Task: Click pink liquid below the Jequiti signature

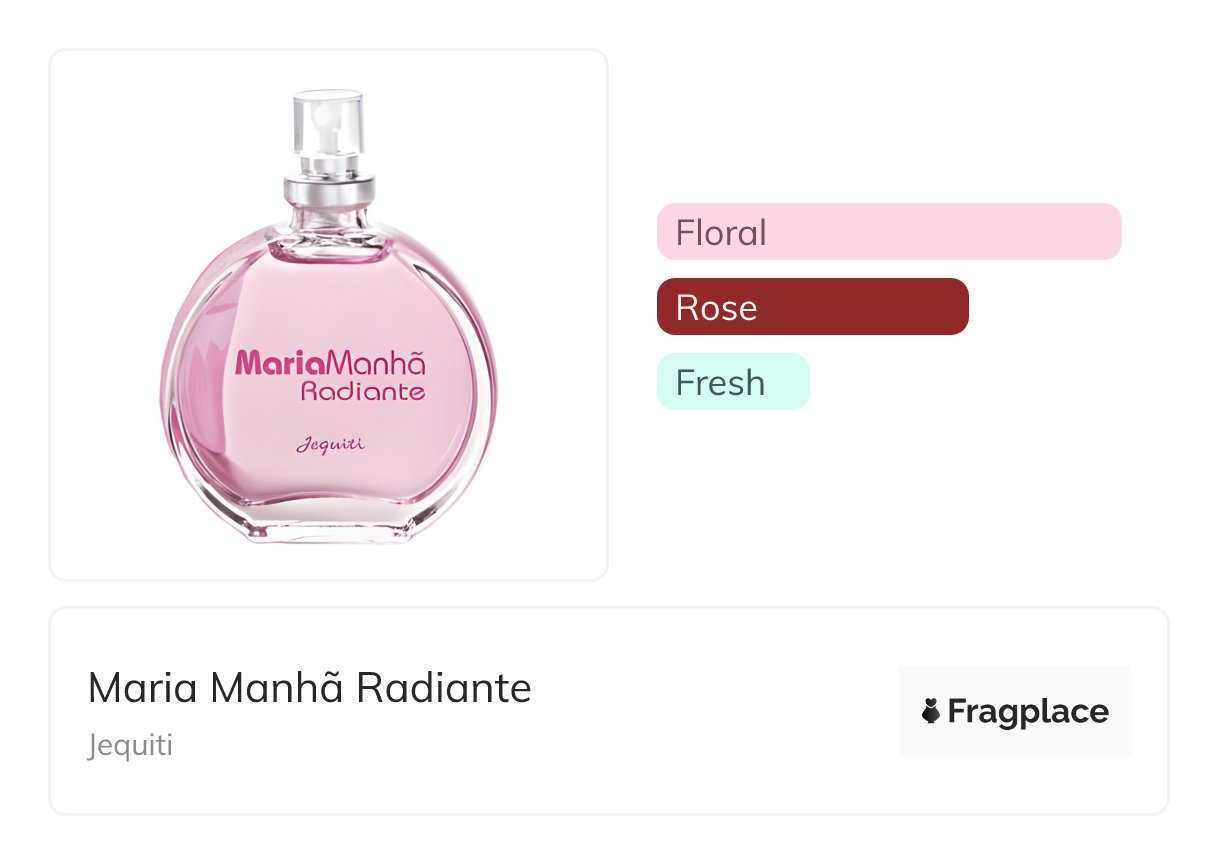Action: coord(330,480)
